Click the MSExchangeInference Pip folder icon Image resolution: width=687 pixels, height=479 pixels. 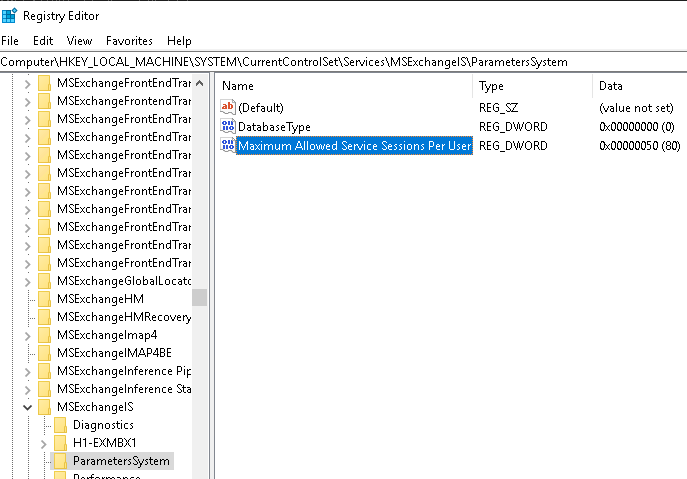(45, 371)
